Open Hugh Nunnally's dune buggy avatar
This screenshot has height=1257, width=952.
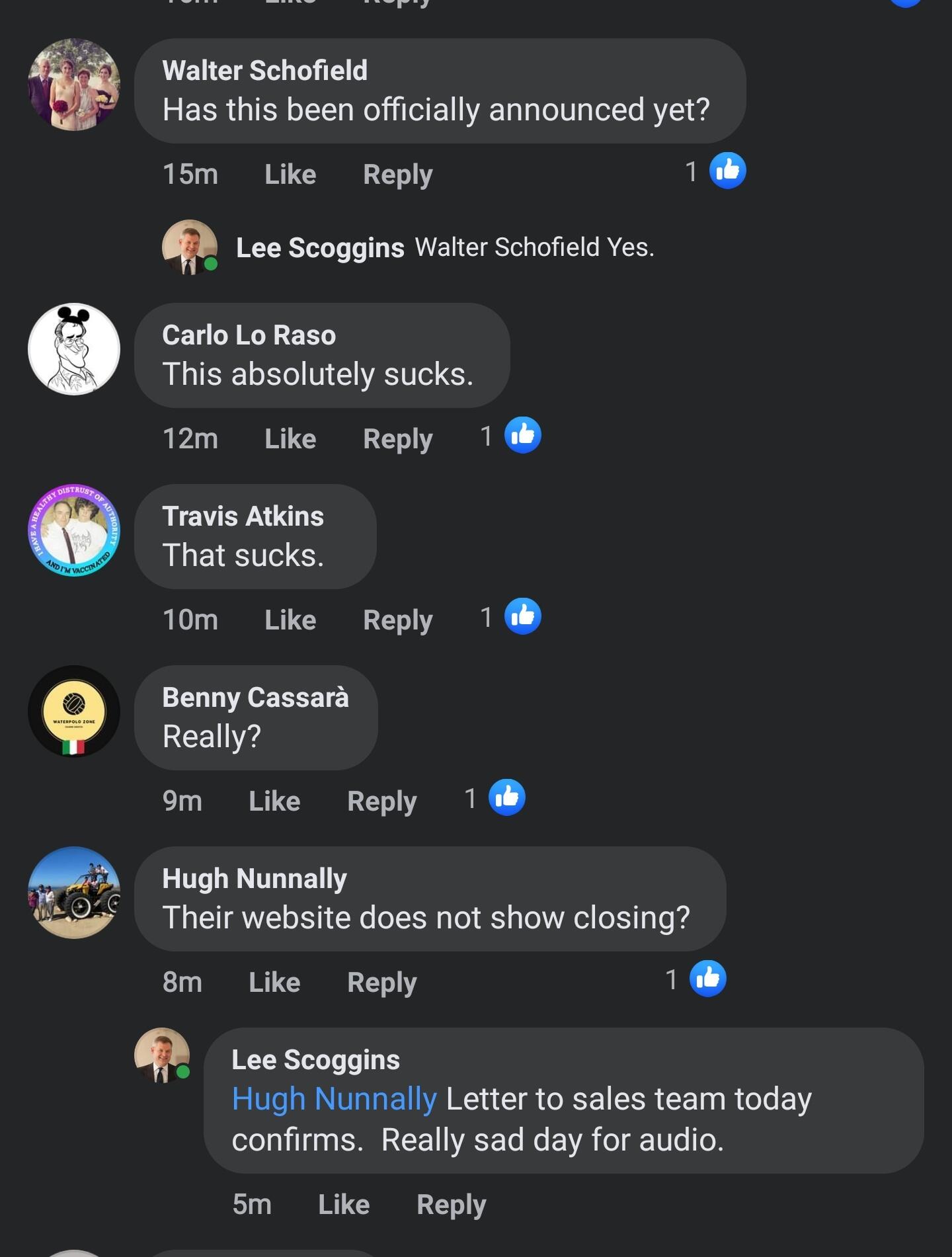[74, 893]
